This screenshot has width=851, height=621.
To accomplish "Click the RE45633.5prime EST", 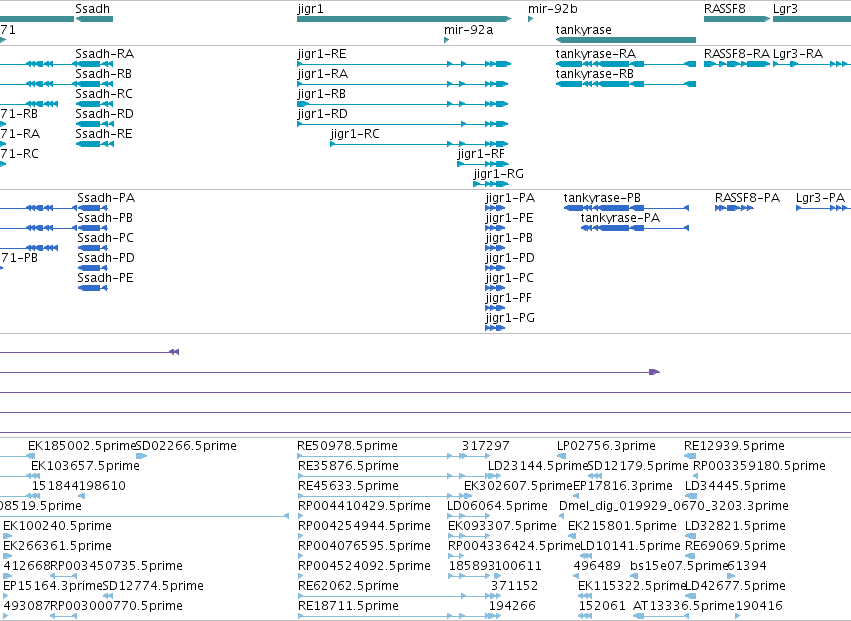I will [384, 496].
